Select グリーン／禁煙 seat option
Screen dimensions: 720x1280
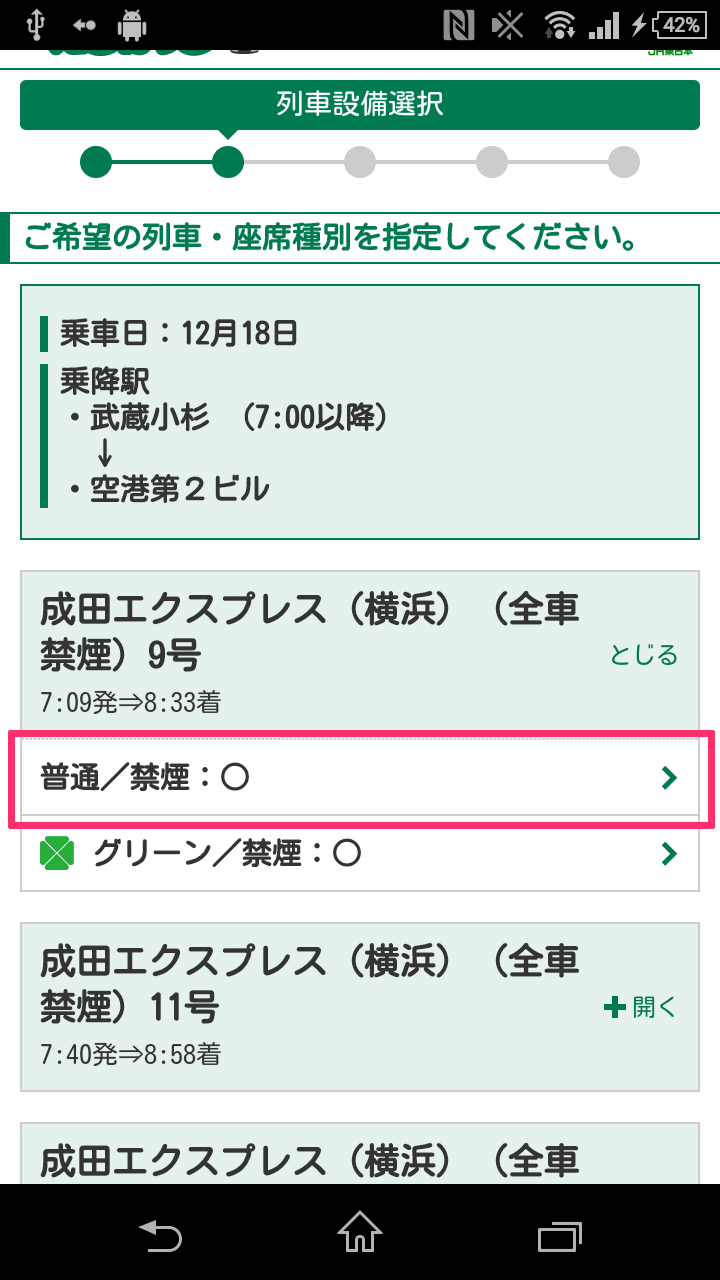click(360, 854)
